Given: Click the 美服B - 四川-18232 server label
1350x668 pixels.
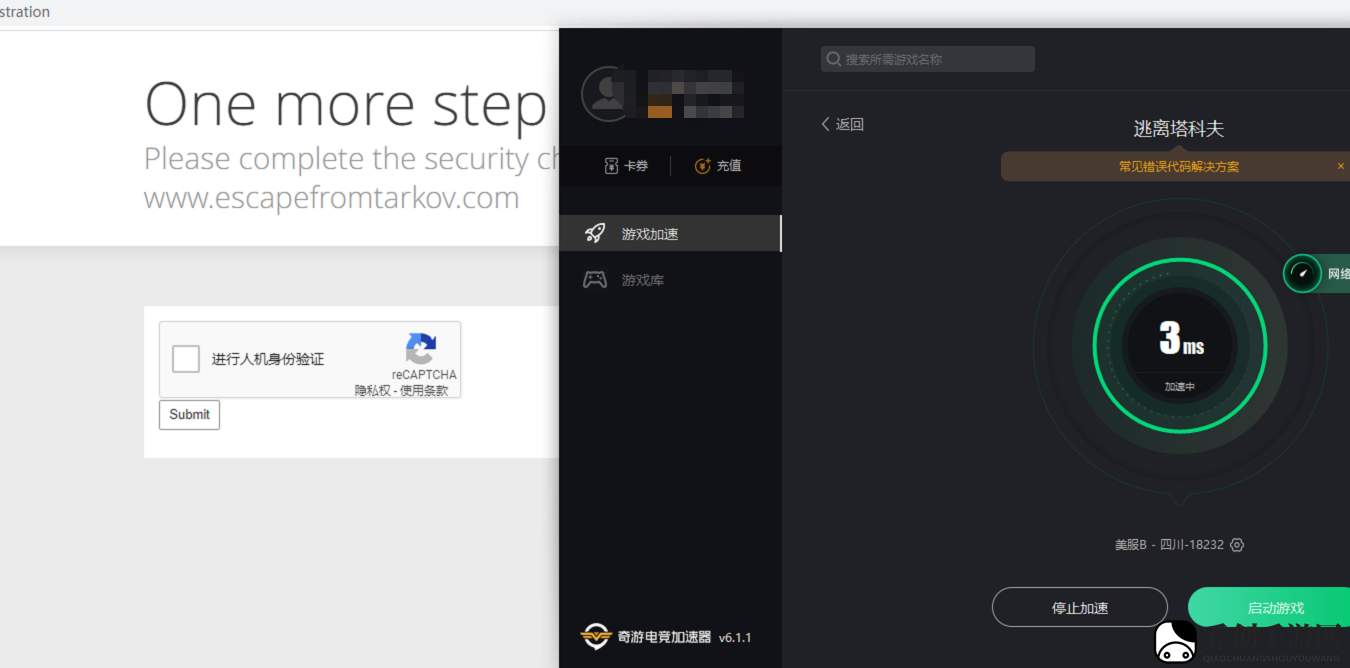Looking at the screenshot, I should click(x=1169, y=545).
